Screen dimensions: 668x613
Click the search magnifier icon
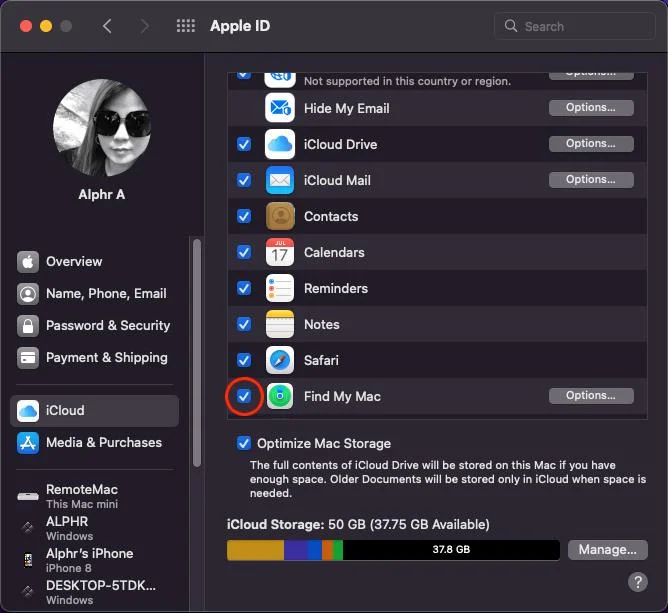pyautogui.click(x=510, y=26)
